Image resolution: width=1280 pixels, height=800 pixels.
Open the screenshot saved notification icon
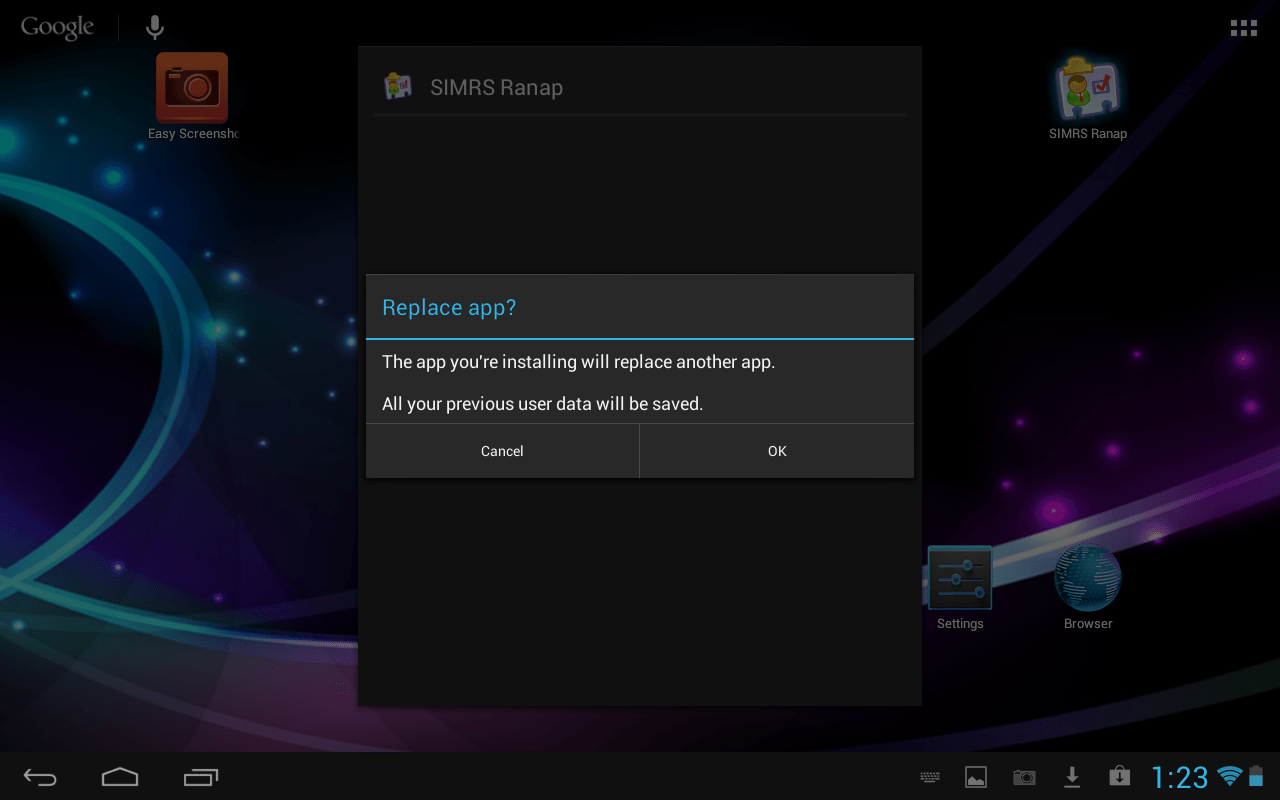pos(975,776)
